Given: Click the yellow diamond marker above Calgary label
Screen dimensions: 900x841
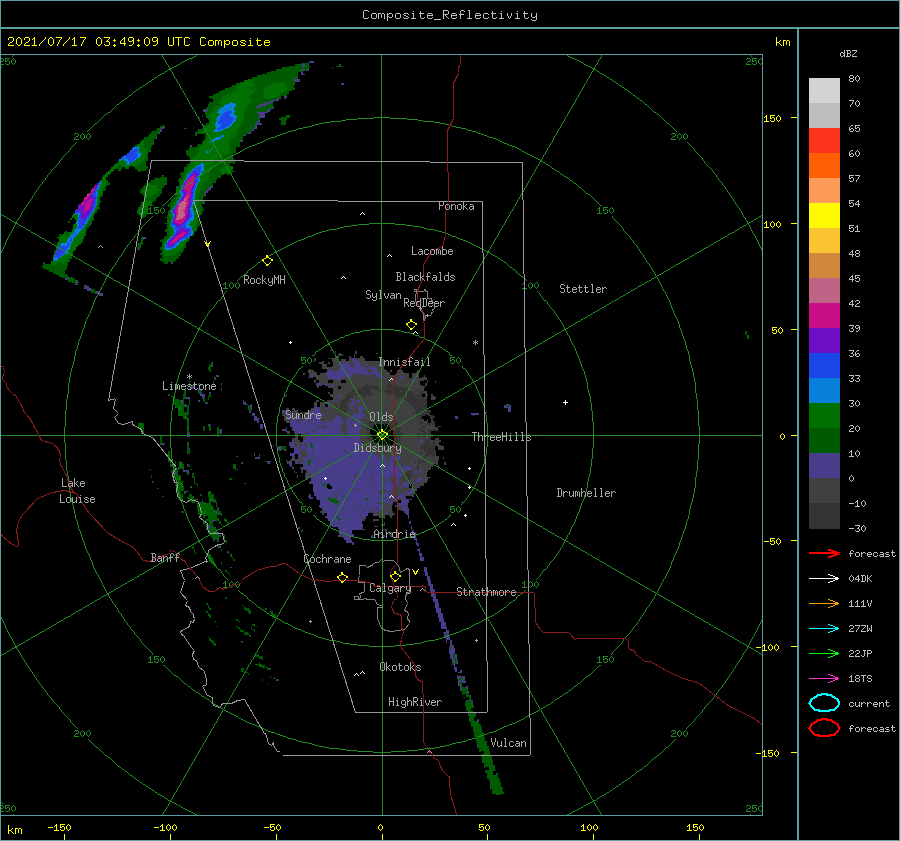Looking at the screenshot, I should click(x=395, y=576).
